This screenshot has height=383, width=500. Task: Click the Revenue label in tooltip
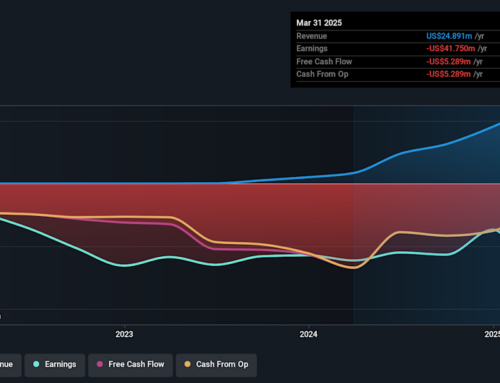[312, 36]
